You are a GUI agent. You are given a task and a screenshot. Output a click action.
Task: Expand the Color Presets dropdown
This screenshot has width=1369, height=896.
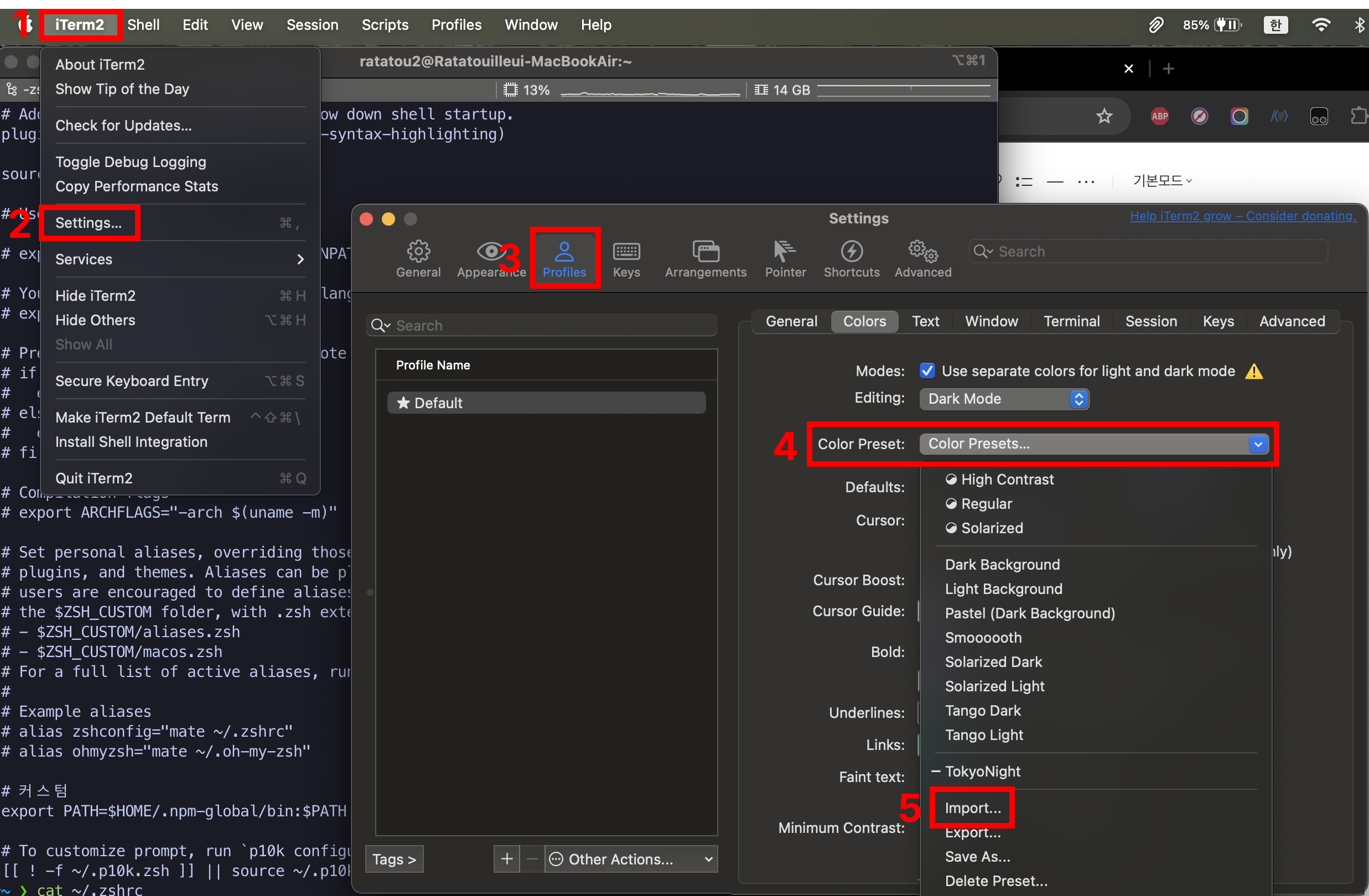click(1093, 444)
